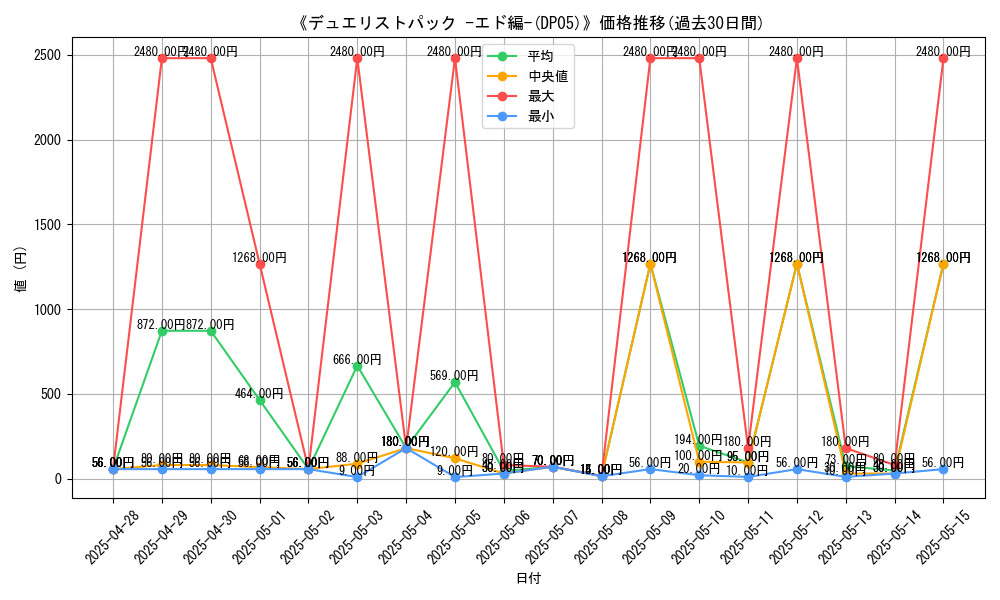This screenshot has width=1000, height=600.
Task: Click the orange 中央値 point at 2025-05-09
Action: pos(651,265)
